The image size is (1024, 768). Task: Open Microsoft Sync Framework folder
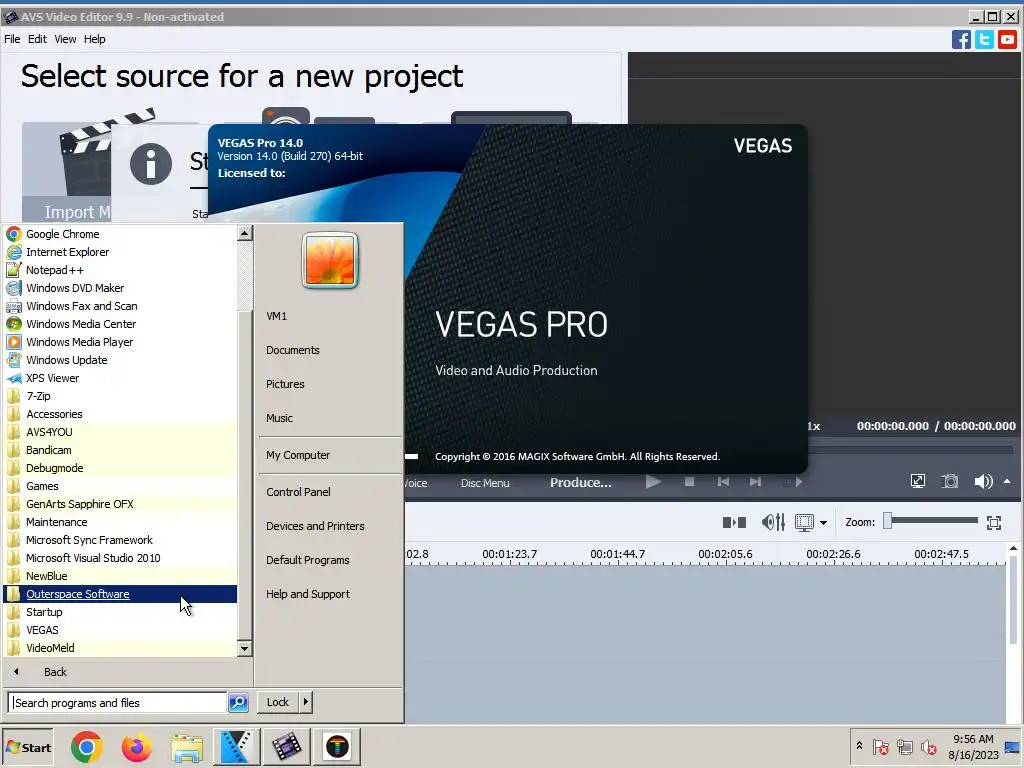[120, 540]
